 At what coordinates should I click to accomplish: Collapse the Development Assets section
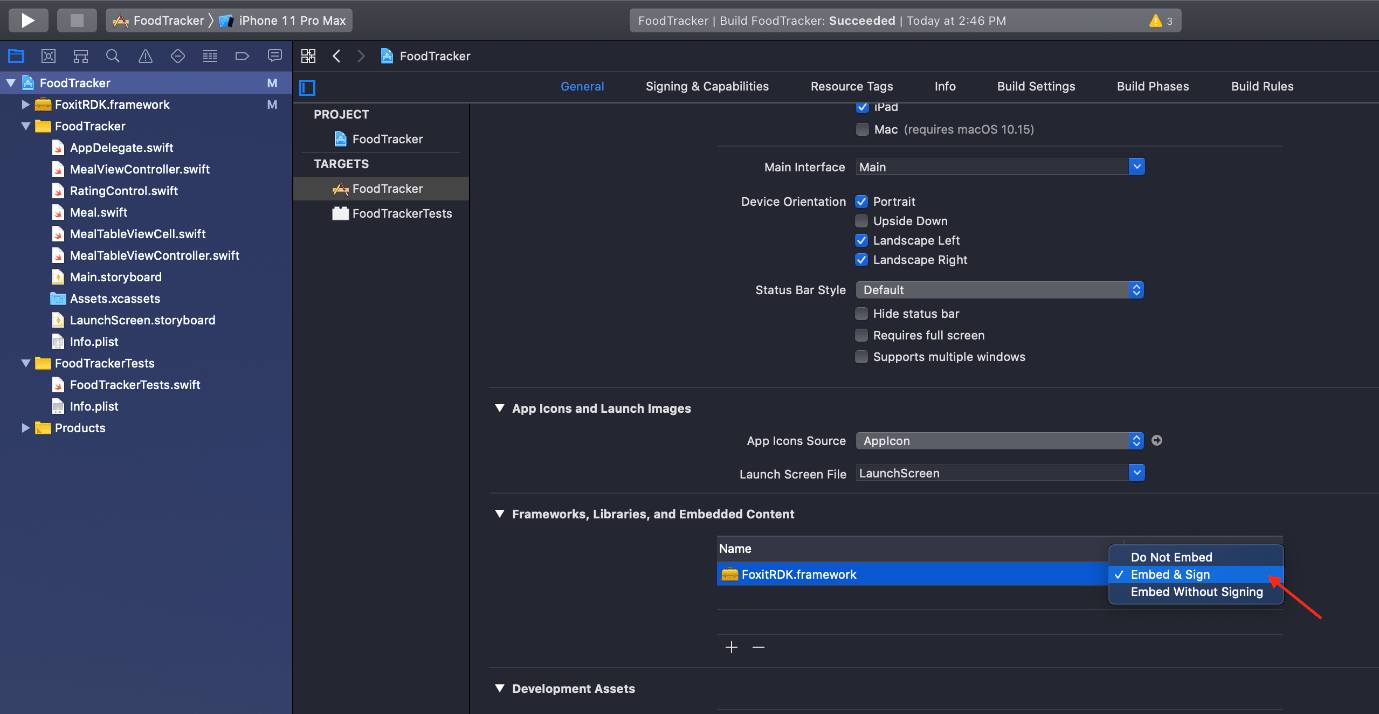pyautogui.click(x=499, y=688)
